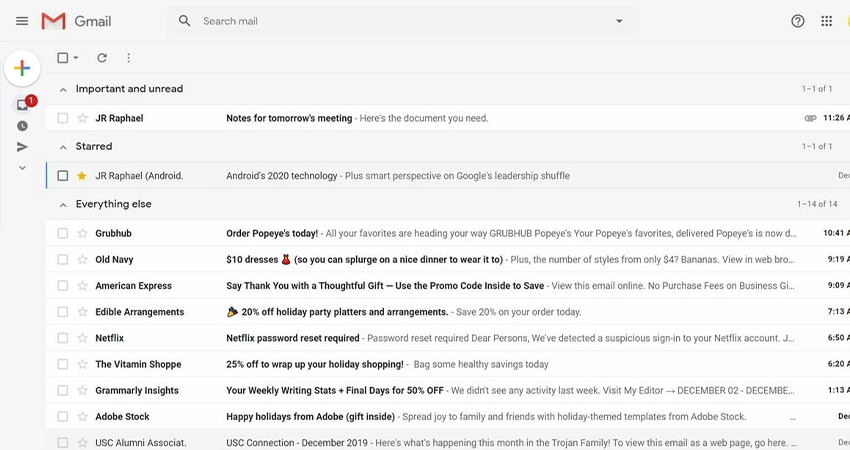
Task: Select the Adobe Stock email checkbox
Action: pos(63,416)
